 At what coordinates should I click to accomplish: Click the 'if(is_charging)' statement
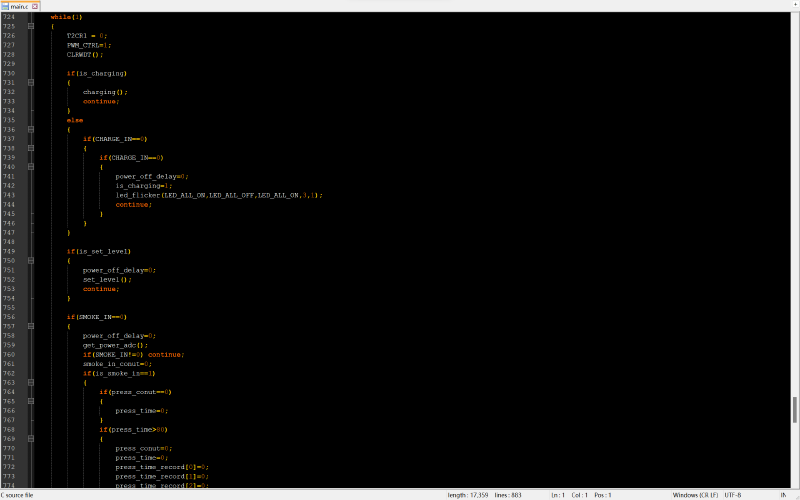pyautogui.click(x=97, y=73)
